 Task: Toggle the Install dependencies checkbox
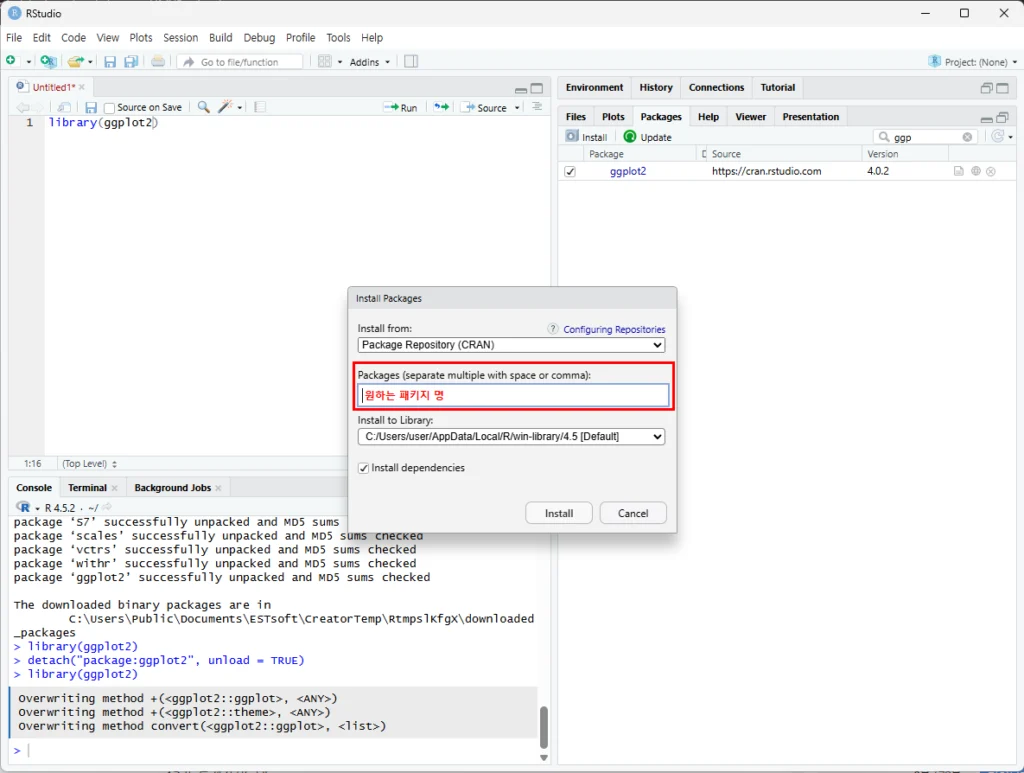click(x=364, y=468)
